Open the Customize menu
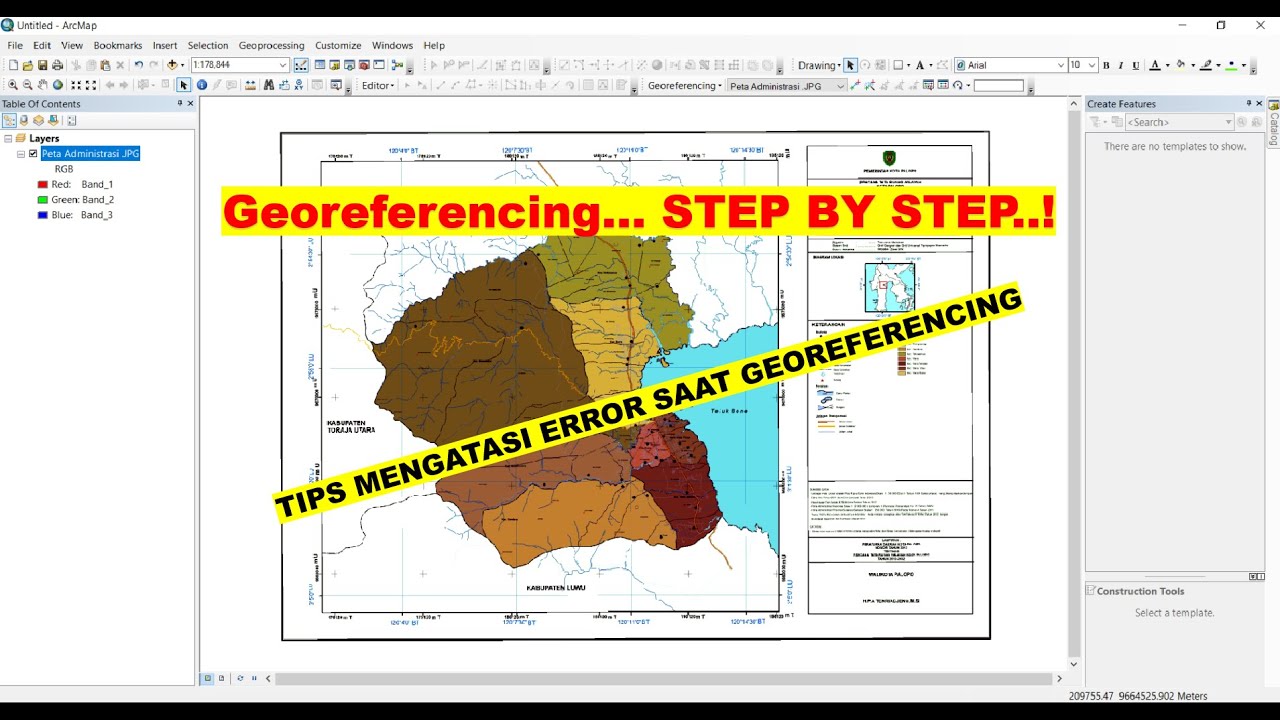 338,45
